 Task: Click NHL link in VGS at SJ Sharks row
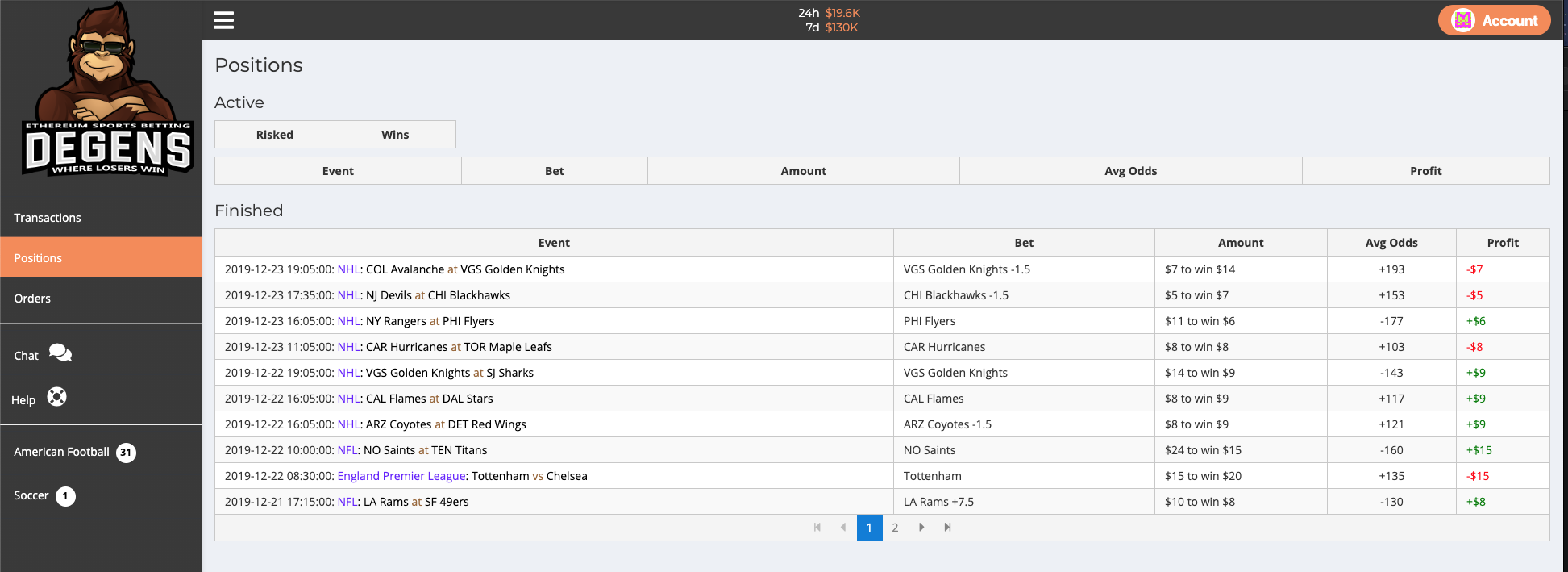click(x=348, y=373)
